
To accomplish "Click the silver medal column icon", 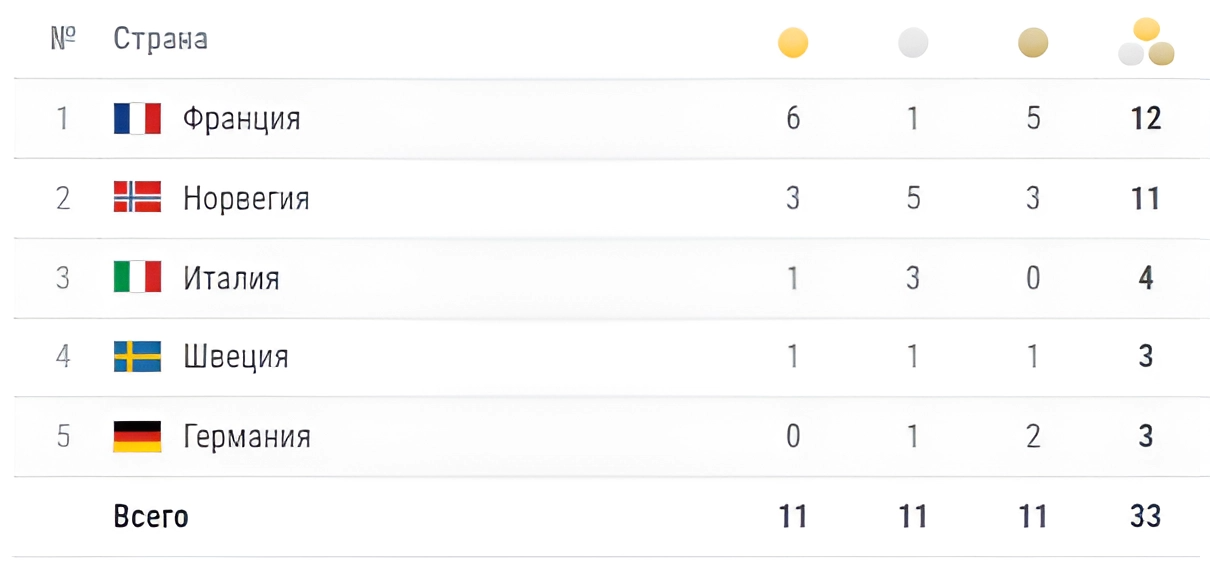I will (913, 43).
